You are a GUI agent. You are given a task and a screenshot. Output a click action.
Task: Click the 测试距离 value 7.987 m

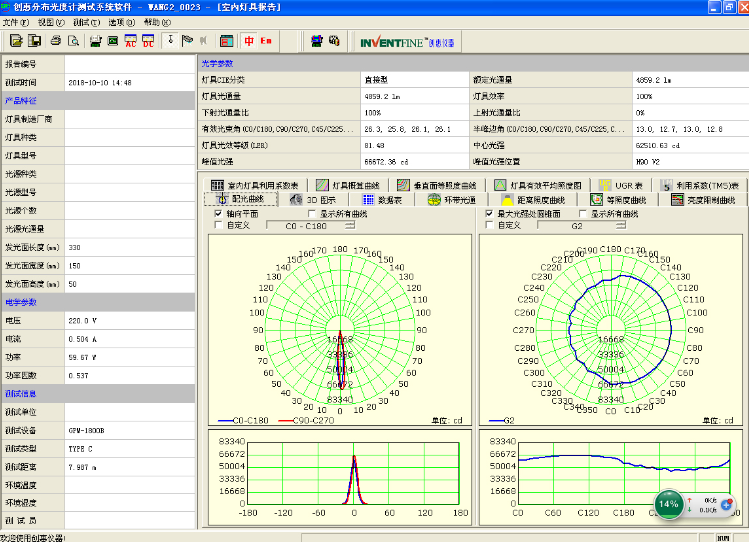(82, 468)
